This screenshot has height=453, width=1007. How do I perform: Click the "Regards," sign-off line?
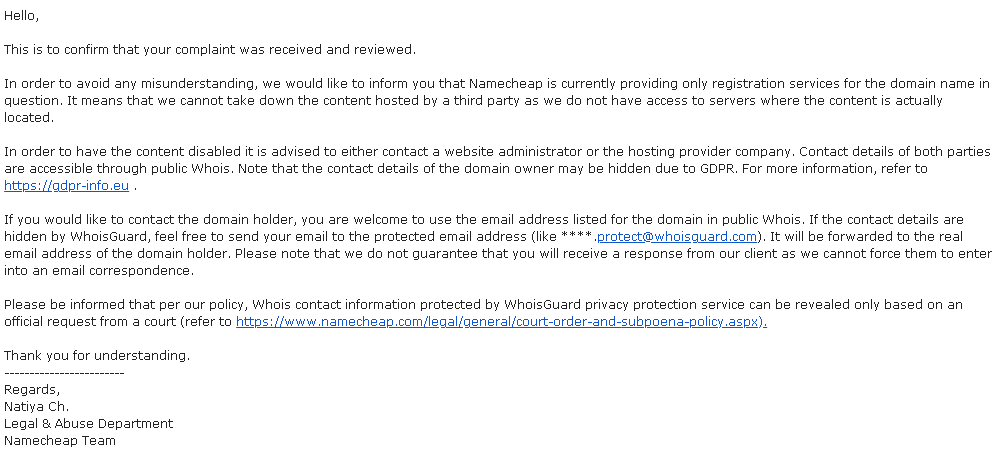click(x=32, y=389)
